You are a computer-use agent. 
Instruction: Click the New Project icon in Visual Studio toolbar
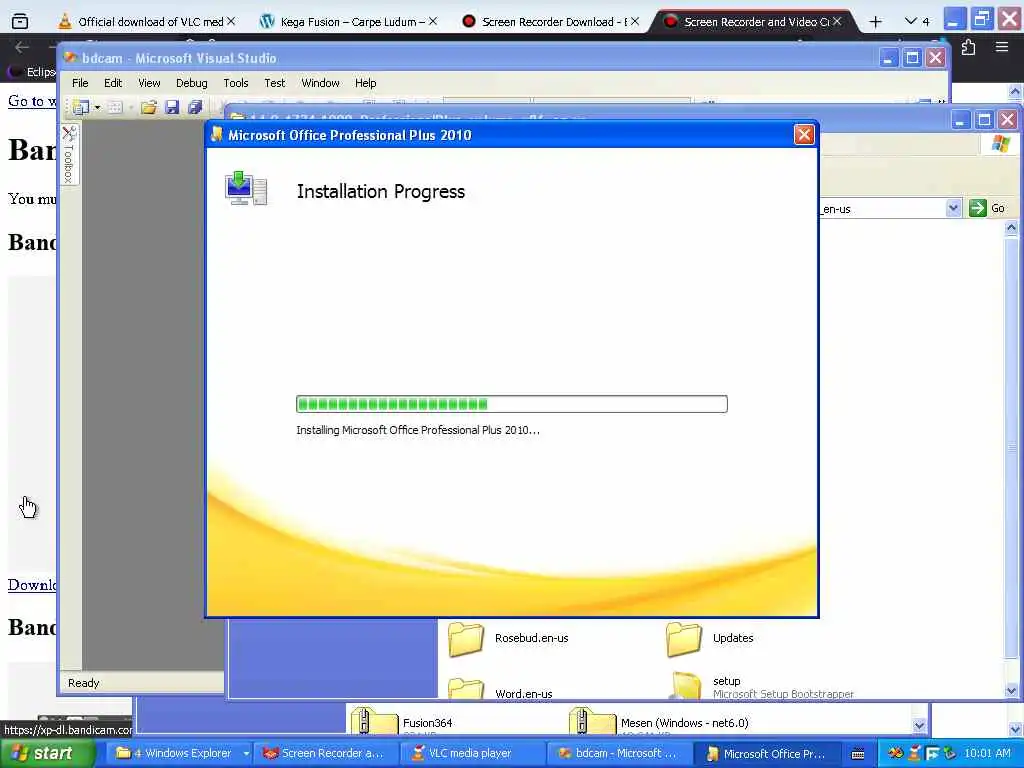click(x=81, y=107)
